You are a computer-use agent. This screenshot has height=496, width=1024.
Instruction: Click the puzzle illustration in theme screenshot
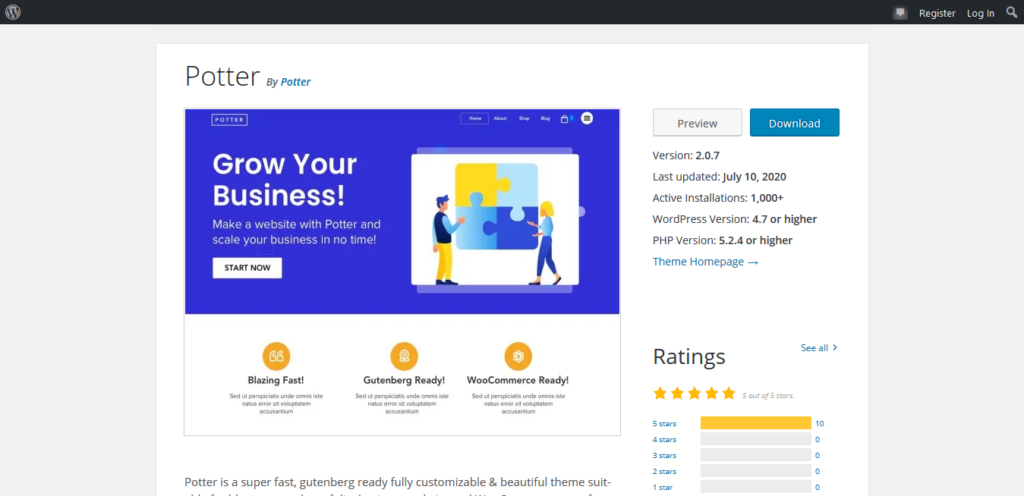pos(494,220)
